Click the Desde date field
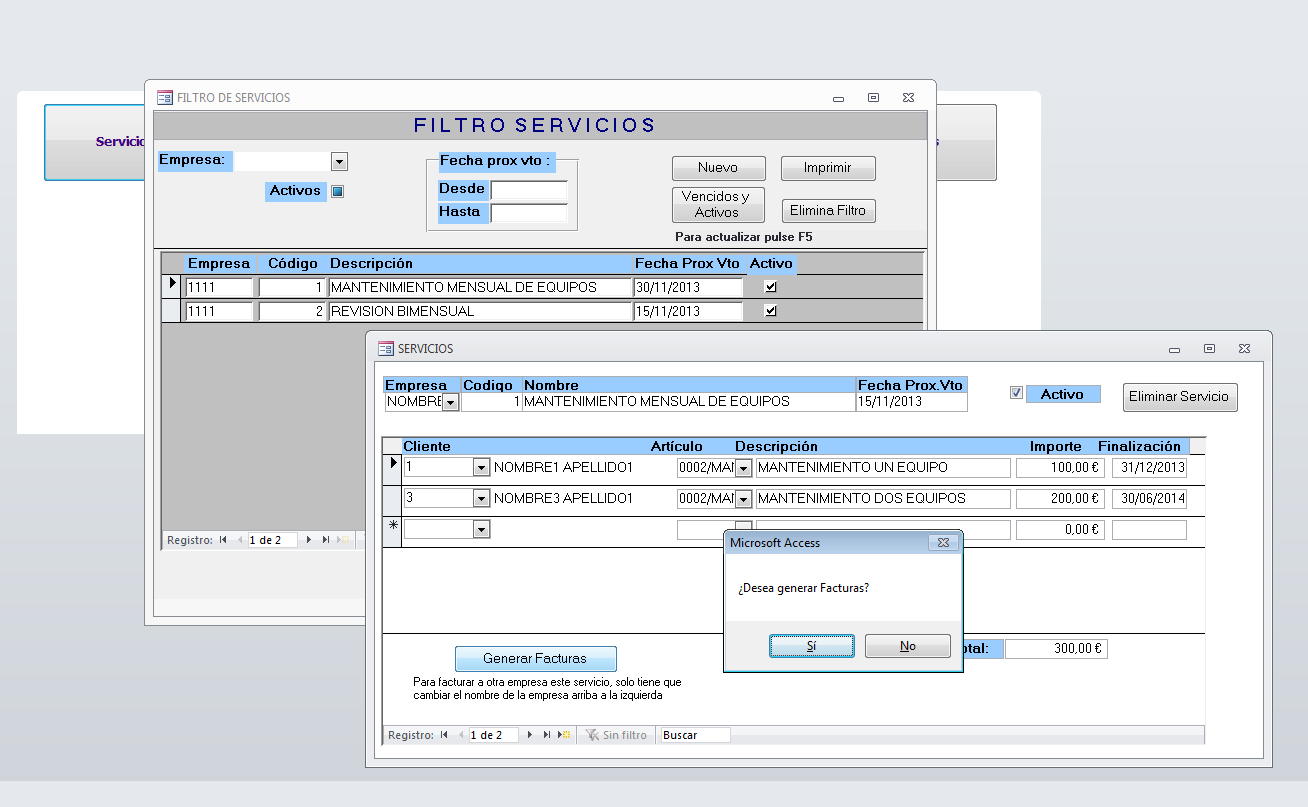1308x807 pixels. (x=529, y=189)
